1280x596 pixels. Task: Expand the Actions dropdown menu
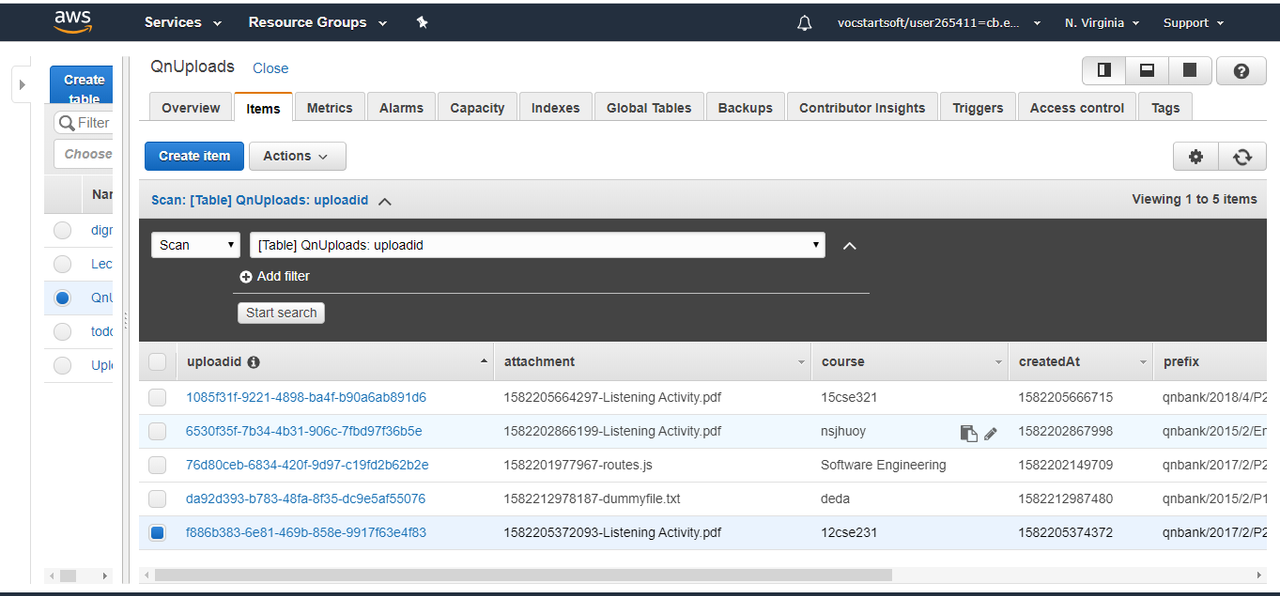tap(296, 156)
